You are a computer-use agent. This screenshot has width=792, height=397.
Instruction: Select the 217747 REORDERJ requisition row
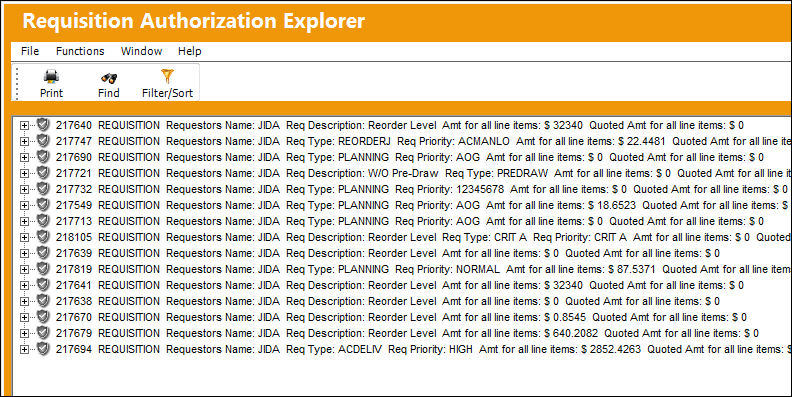tap(423, 141)
